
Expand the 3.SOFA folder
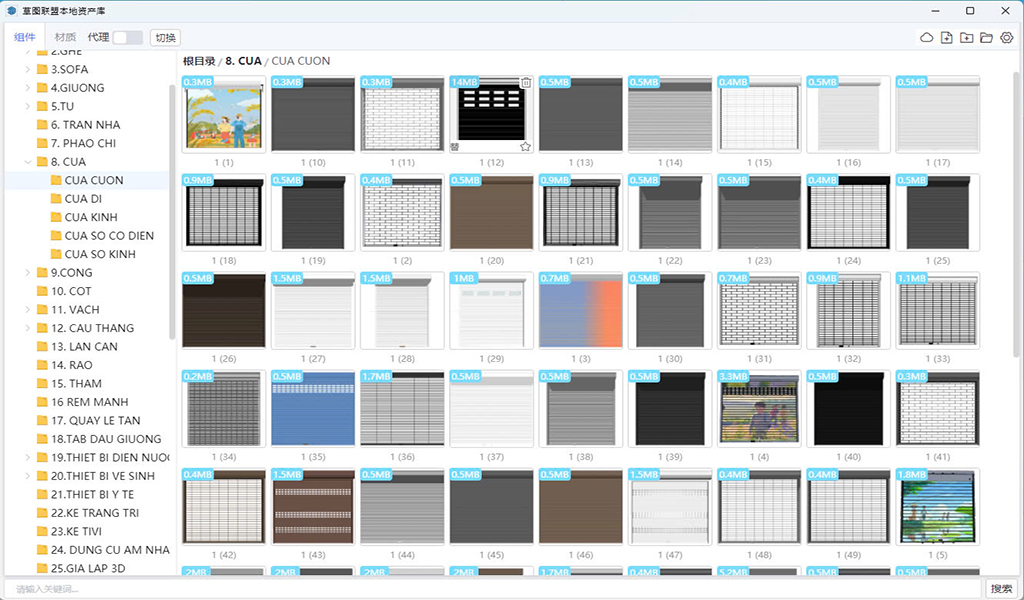point(28,70)
